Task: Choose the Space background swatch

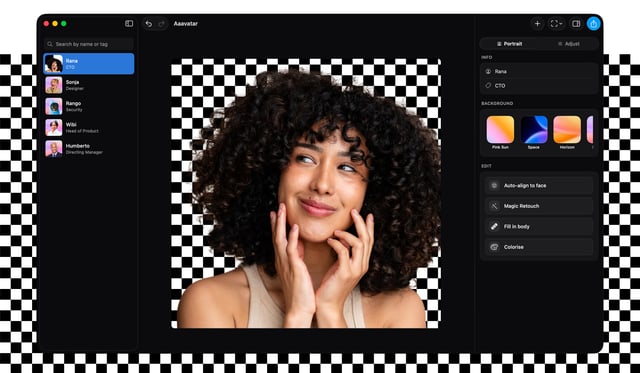Action: click(x=534, y=130)
